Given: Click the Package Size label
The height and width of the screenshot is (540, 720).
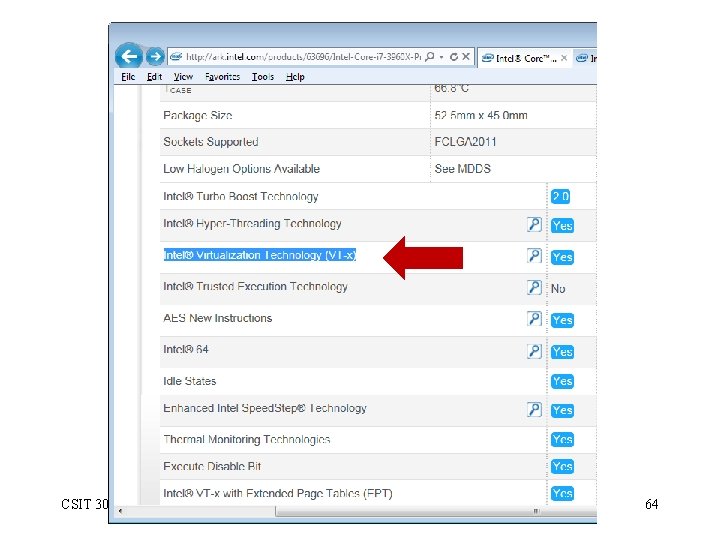Looking at the screenshot, I should pyautogui.click(x=198, y=115).
